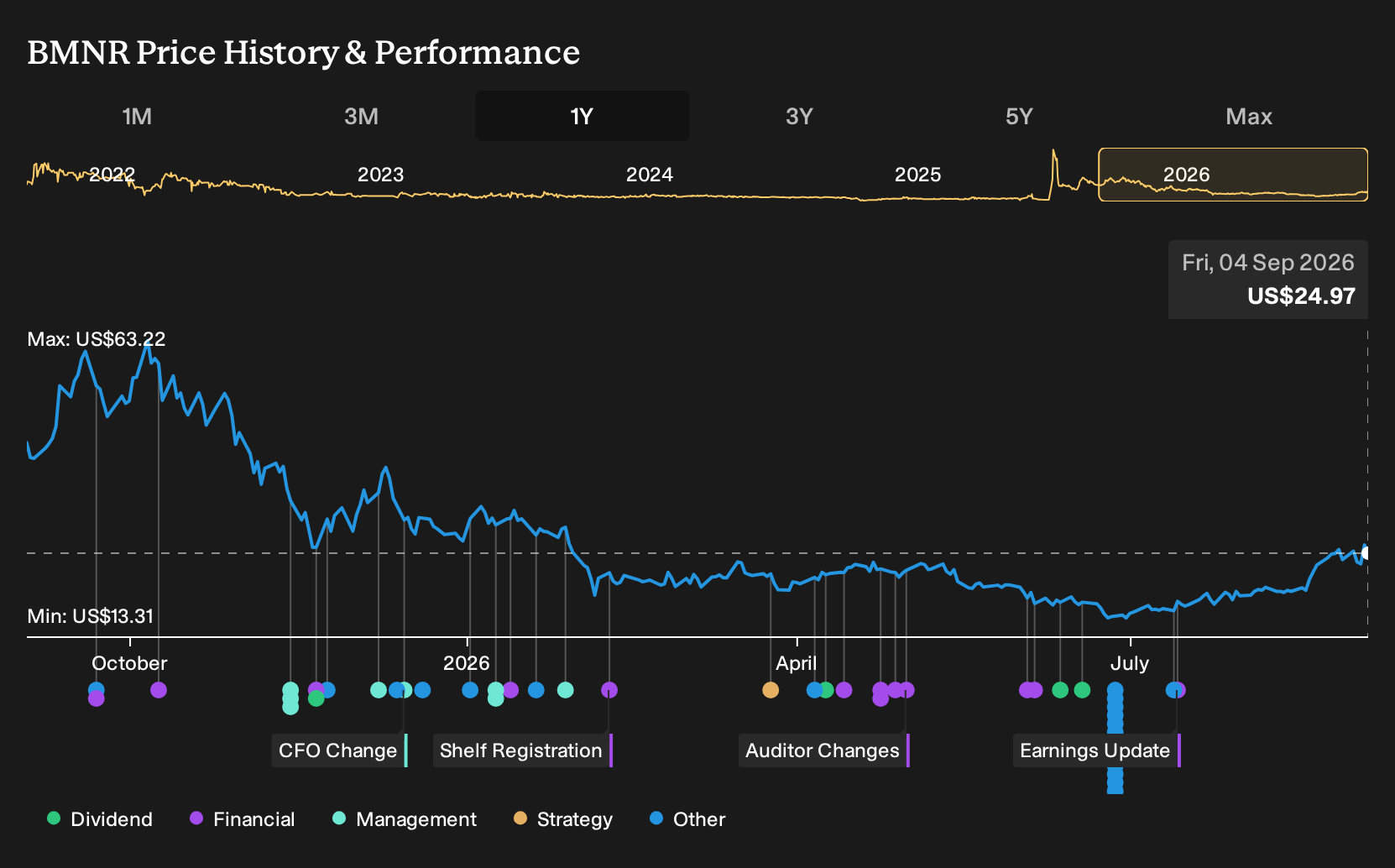Select the 1M time range tab
This screenshot has height=868, width=1395.
[x=137, y=116]
